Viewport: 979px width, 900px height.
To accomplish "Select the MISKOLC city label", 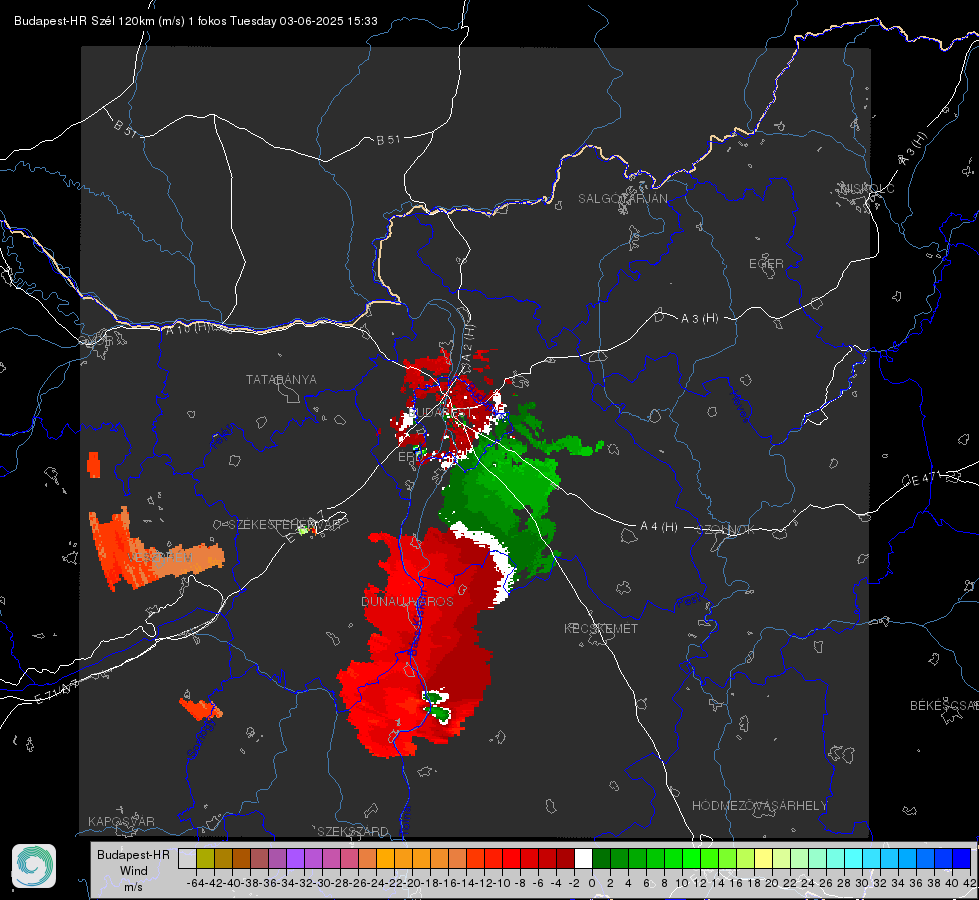I will pos(868,188).
